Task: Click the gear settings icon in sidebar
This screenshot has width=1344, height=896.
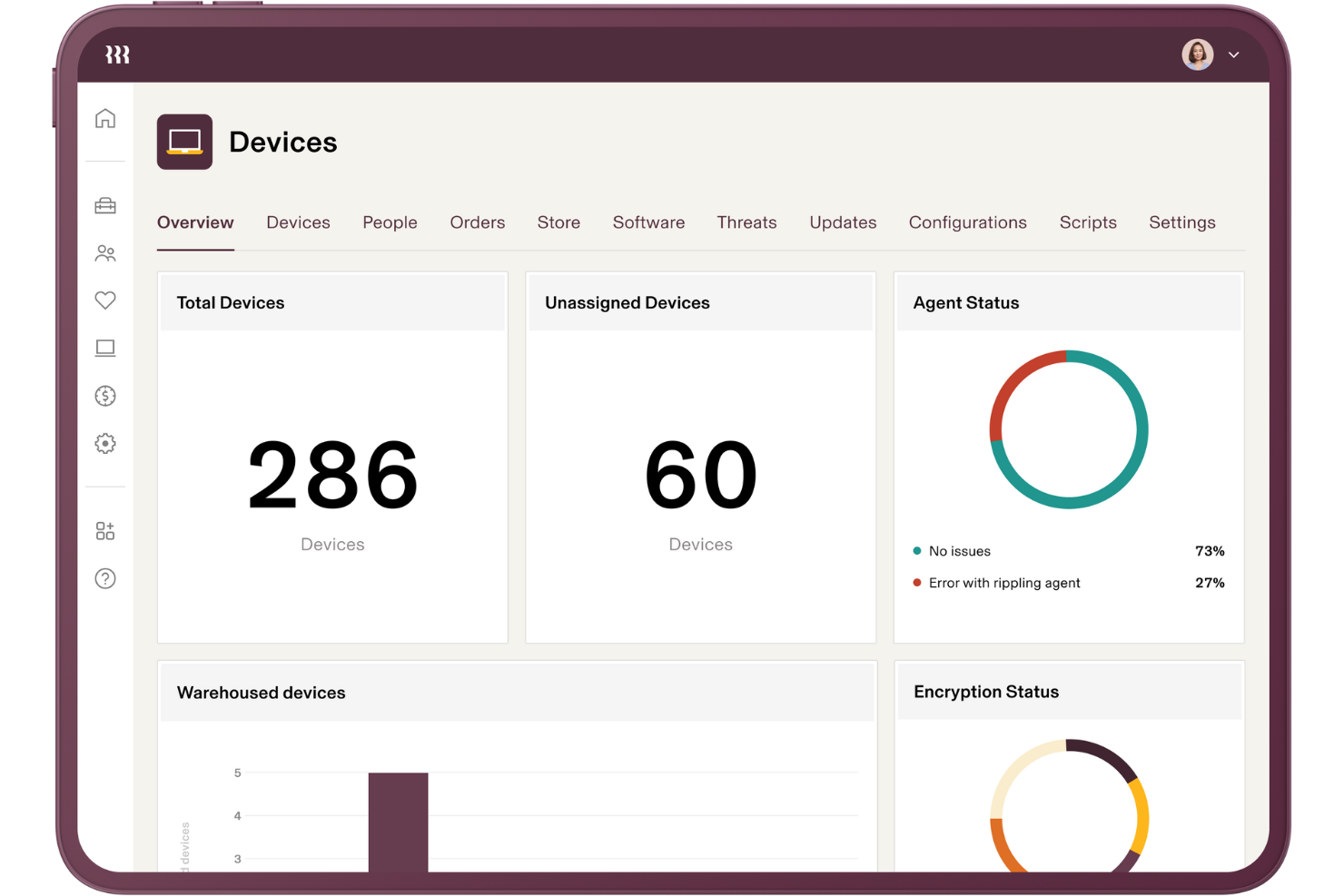Action: click(105, 443)
